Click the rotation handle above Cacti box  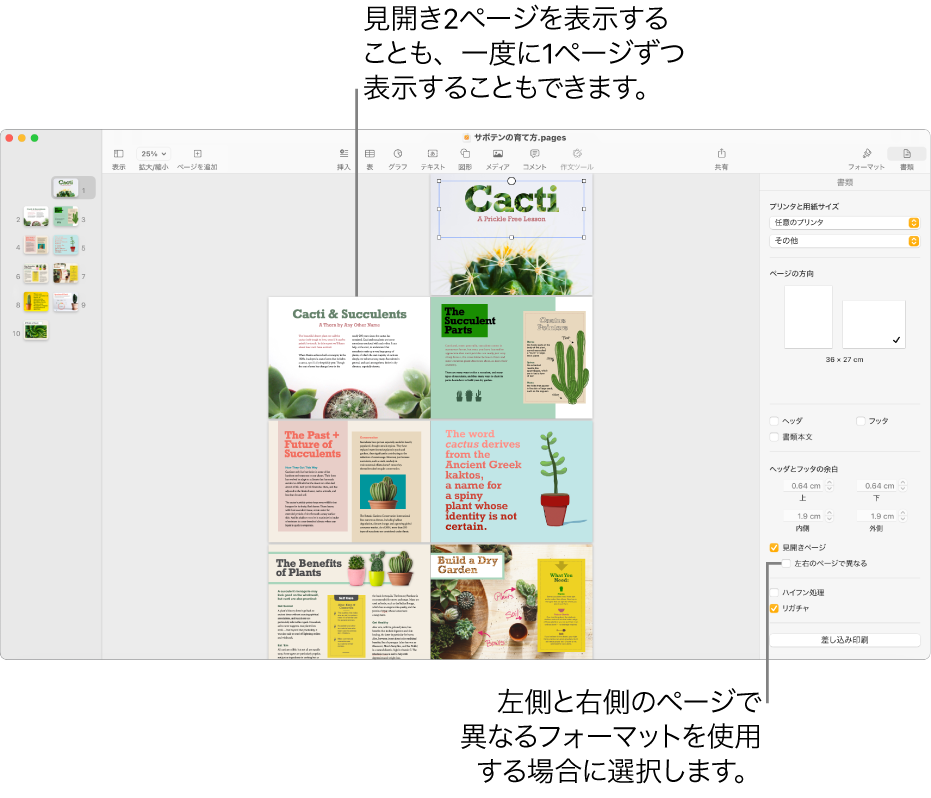[511, 180]
